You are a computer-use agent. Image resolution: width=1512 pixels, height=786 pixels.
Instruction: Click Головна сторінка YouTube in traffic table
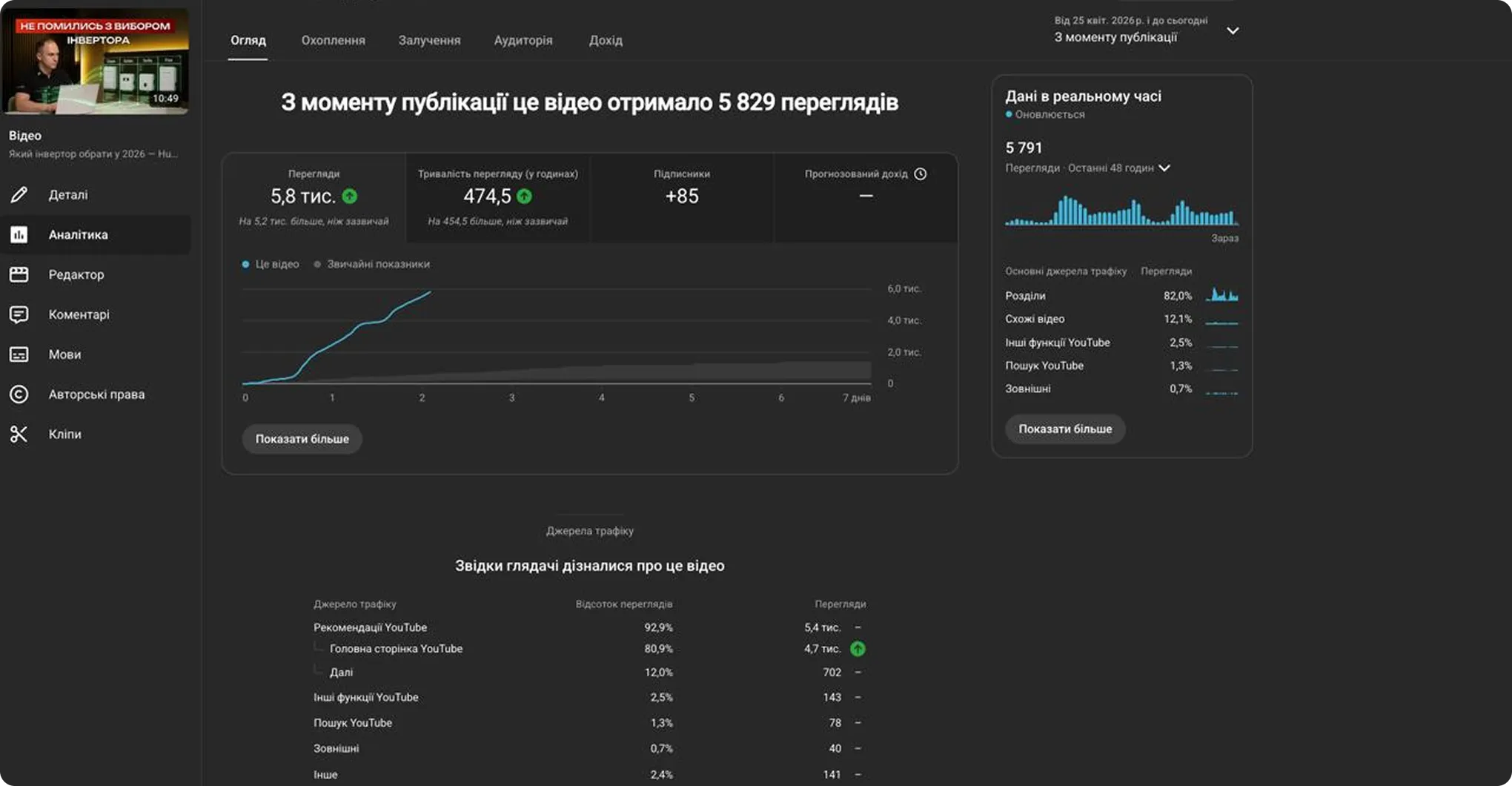[396, 649]
